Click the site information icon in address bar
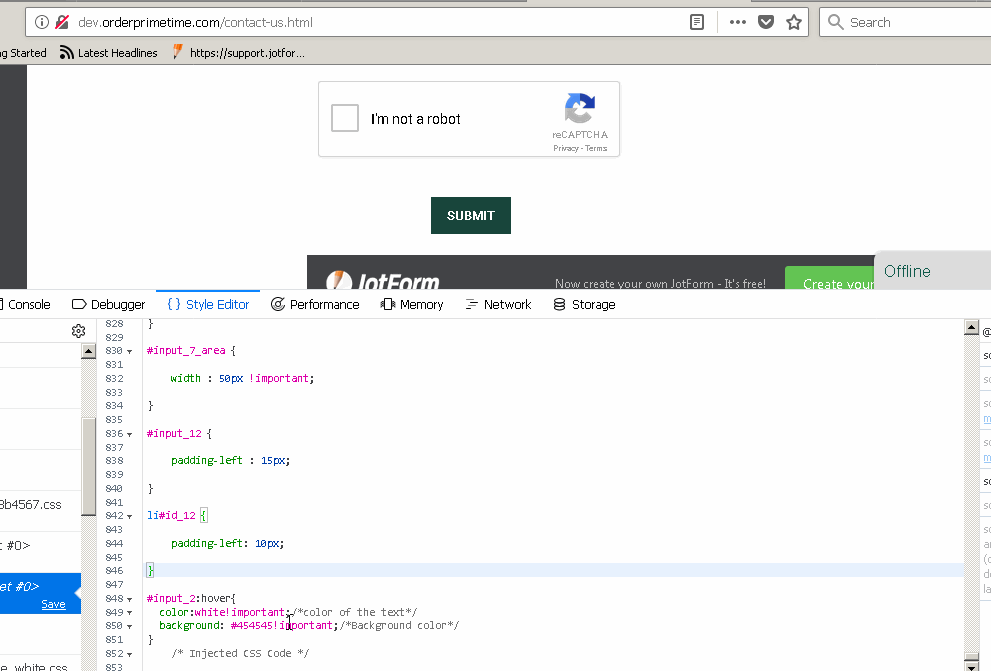991x671 pixels. [42, 22]
